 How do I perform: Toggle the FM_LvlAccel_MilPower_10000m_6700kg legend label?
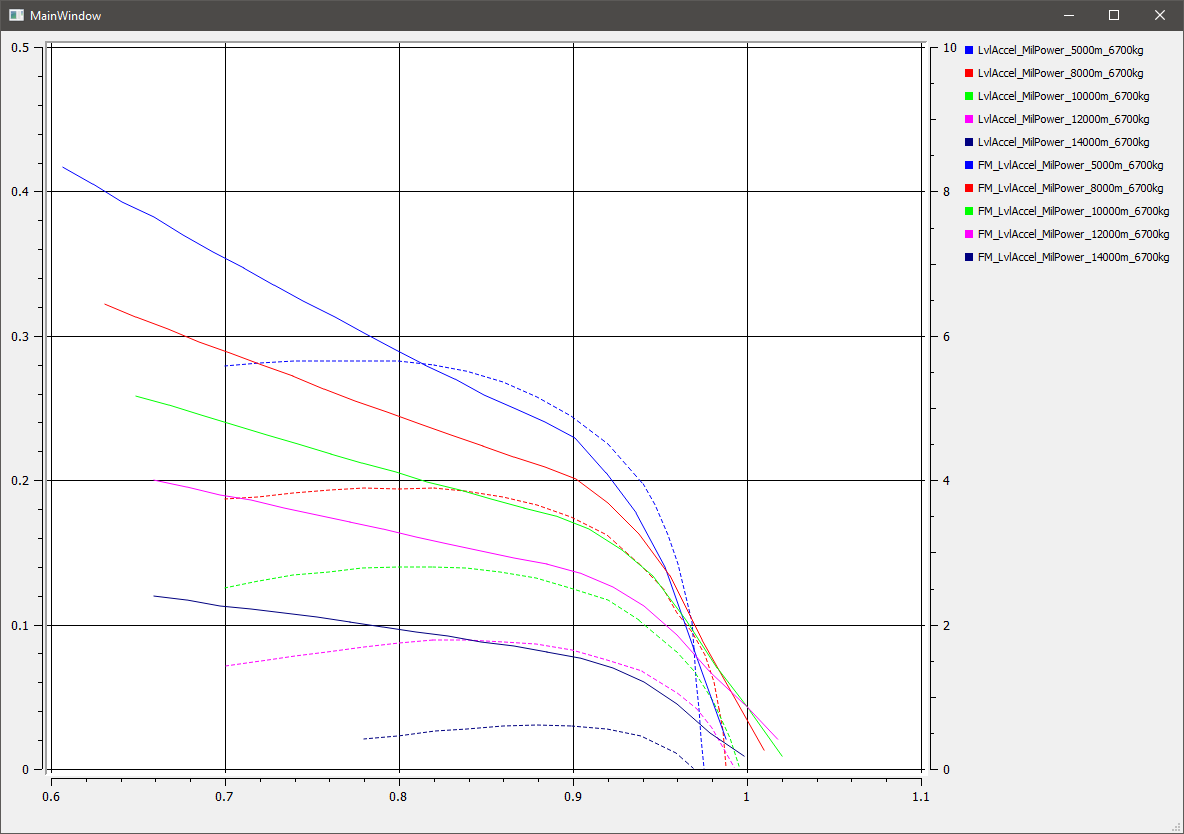tap(1073, 211)
